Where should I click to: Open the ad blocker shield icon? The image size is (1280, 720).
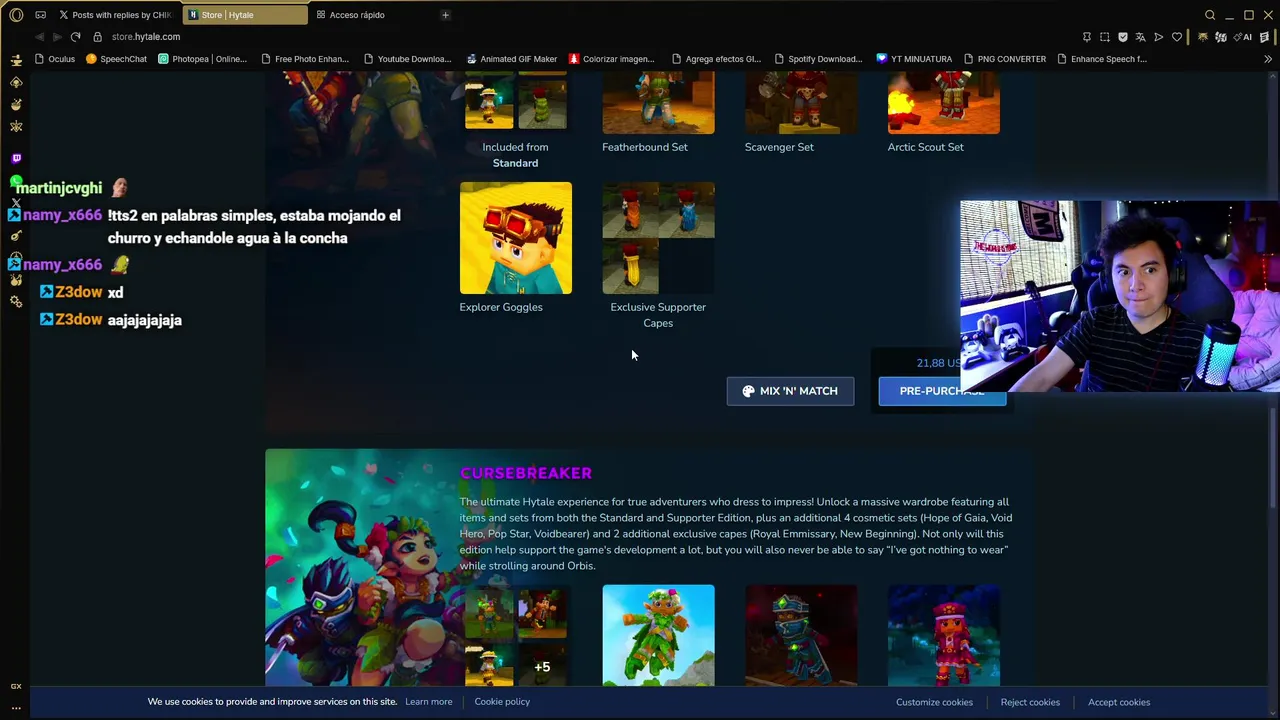[x=1123, y=37]
